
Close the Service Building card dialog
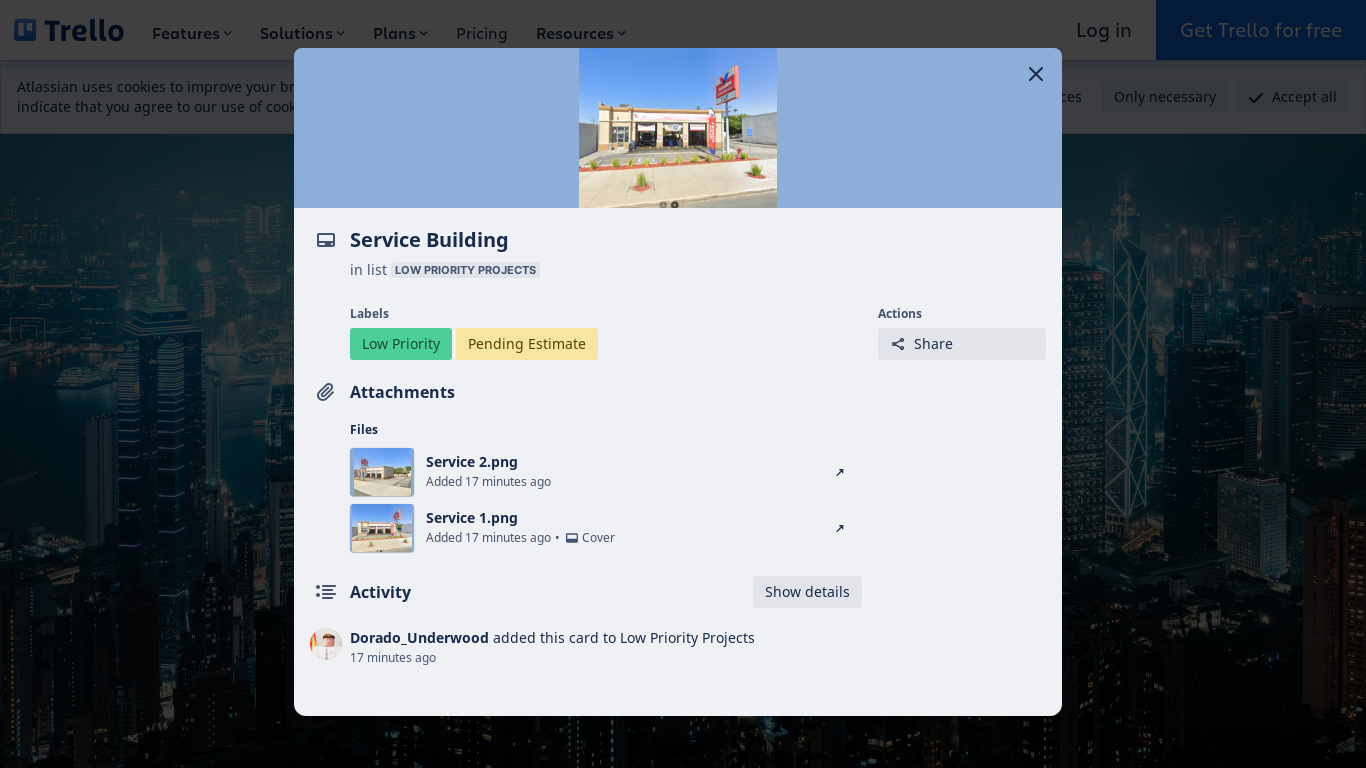point(1036,74)
